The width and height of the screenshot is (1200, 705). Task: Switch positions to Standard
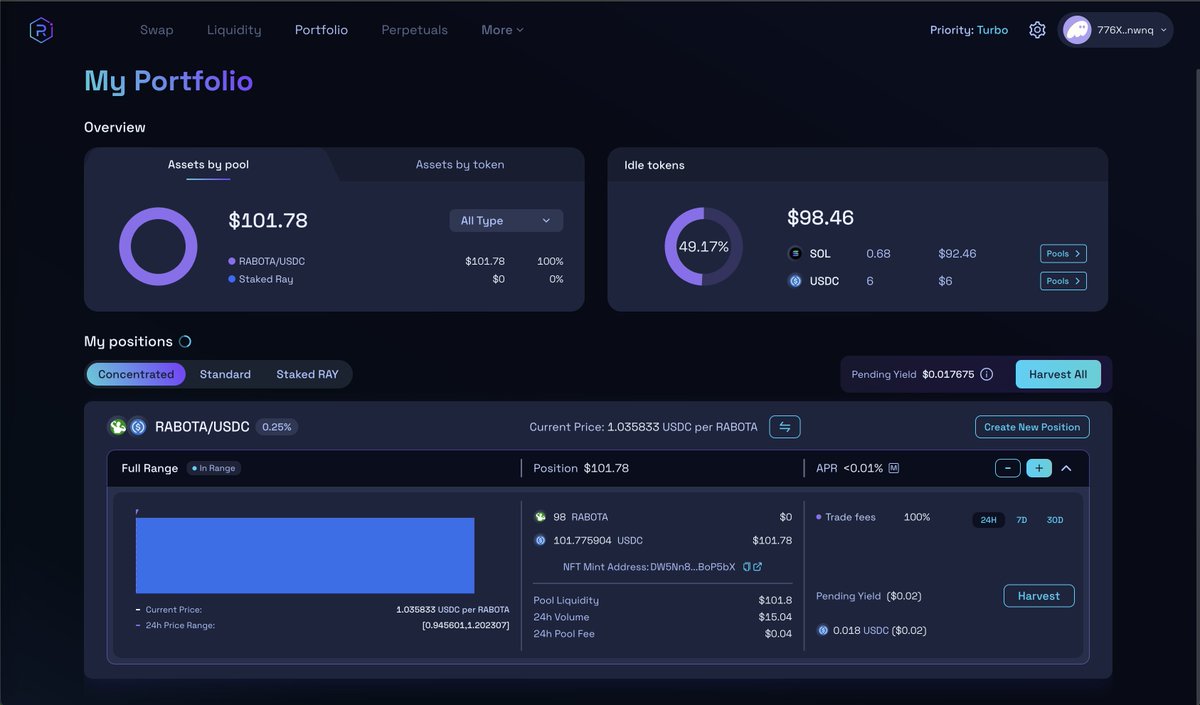coord(225,374)
